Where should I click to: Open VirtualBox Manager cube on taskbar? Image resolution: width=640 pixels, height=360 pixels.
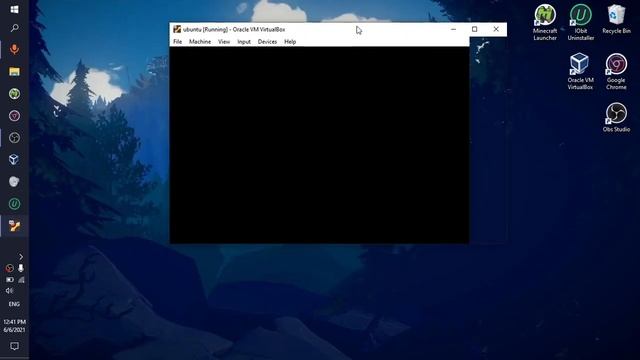click(x=14, y=160)
